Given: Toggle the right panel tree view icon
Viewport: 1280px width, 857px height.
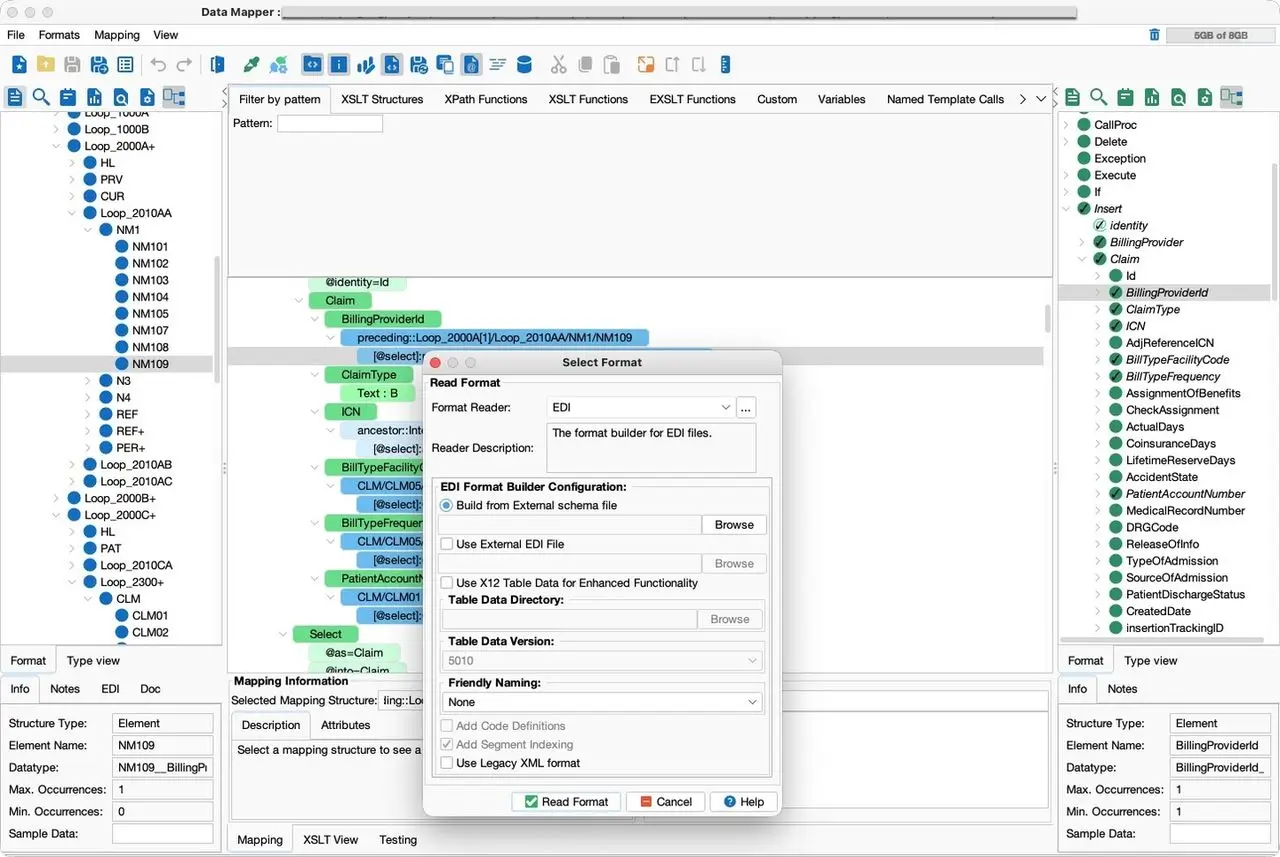Looking at the screenshot, I should click(x=1231, y=97).
